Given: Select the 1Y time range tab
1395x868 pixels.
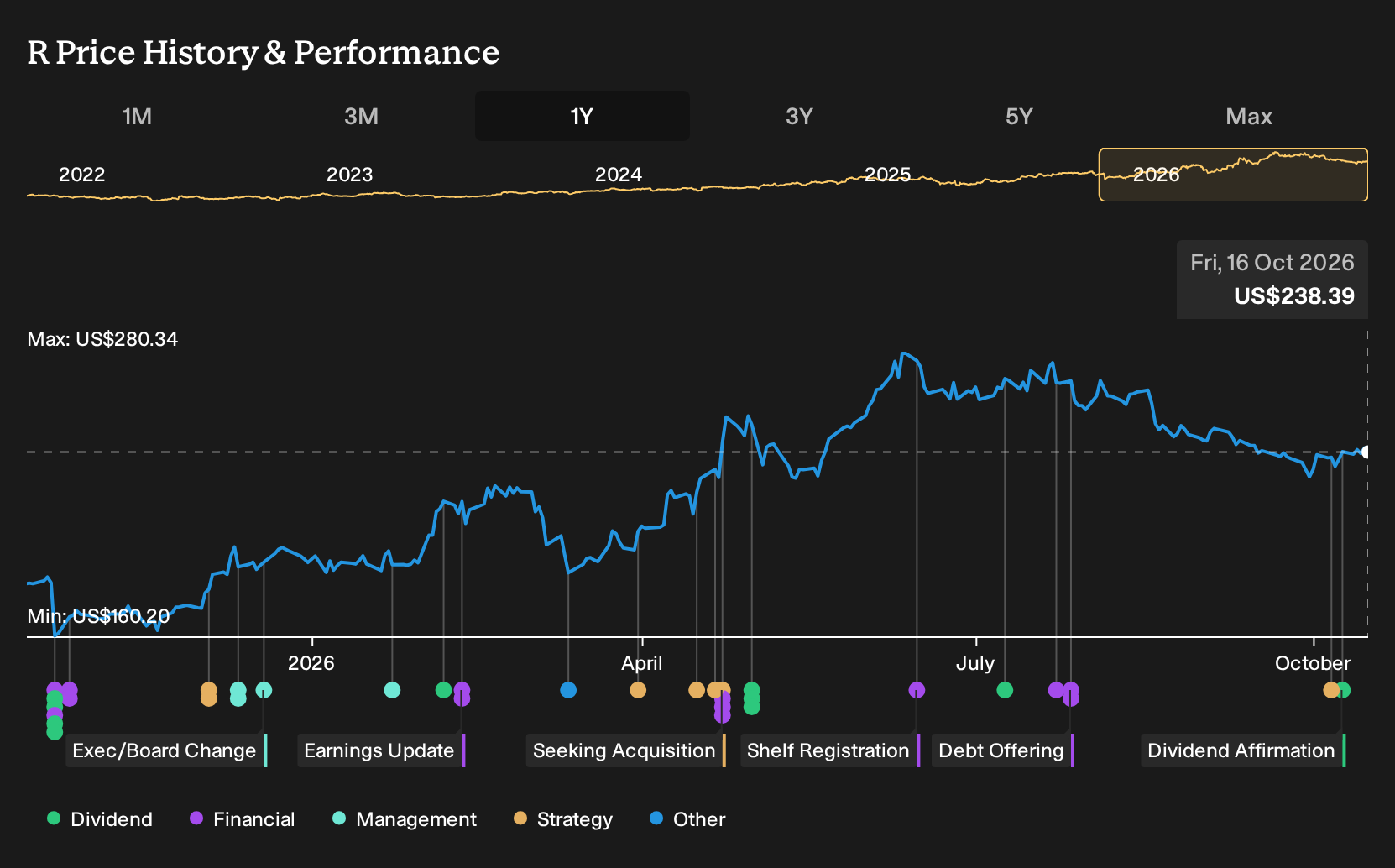Looking at the screenshot, I should pos(582,116).
